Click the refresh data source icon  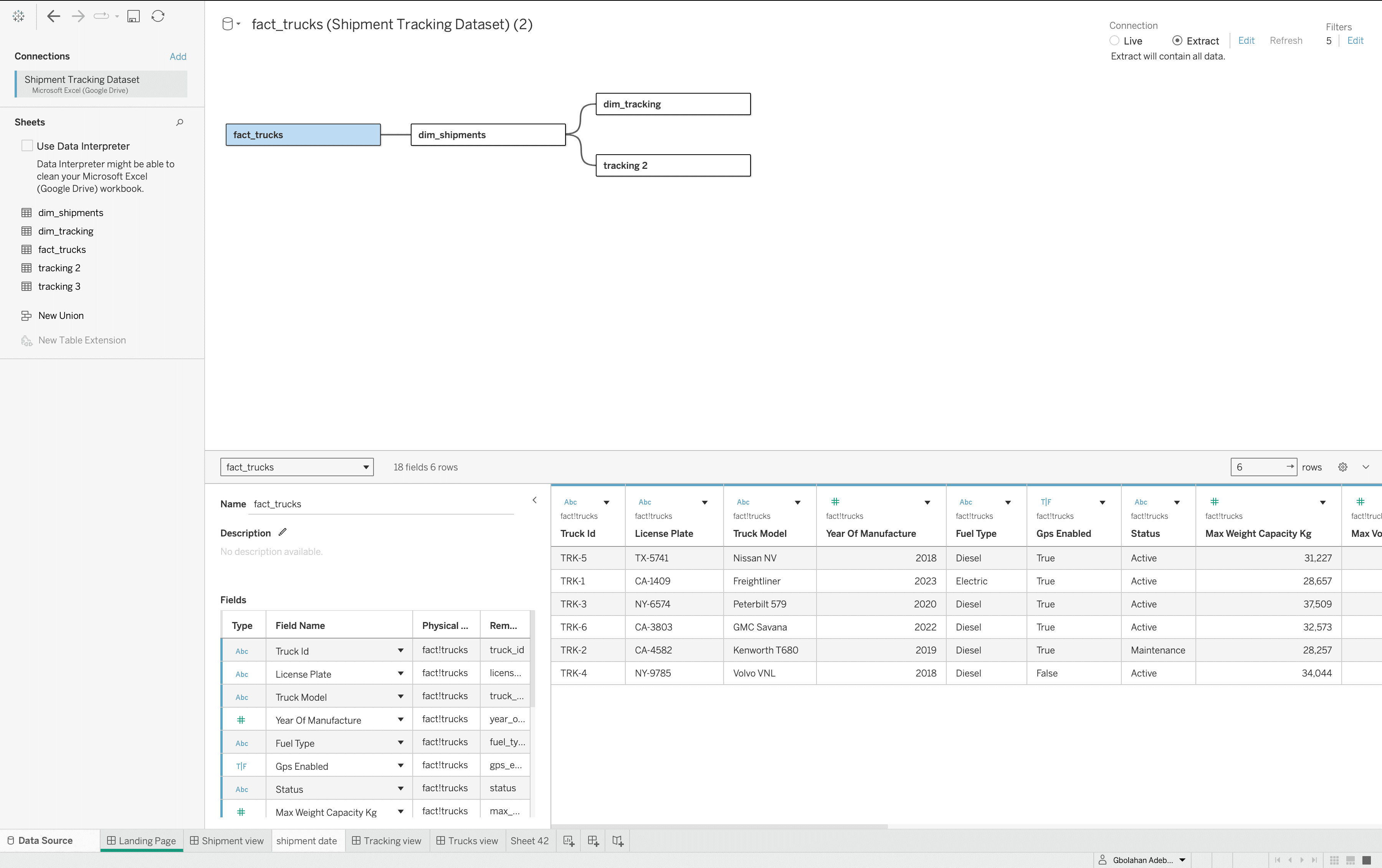(x=158, y=16)
